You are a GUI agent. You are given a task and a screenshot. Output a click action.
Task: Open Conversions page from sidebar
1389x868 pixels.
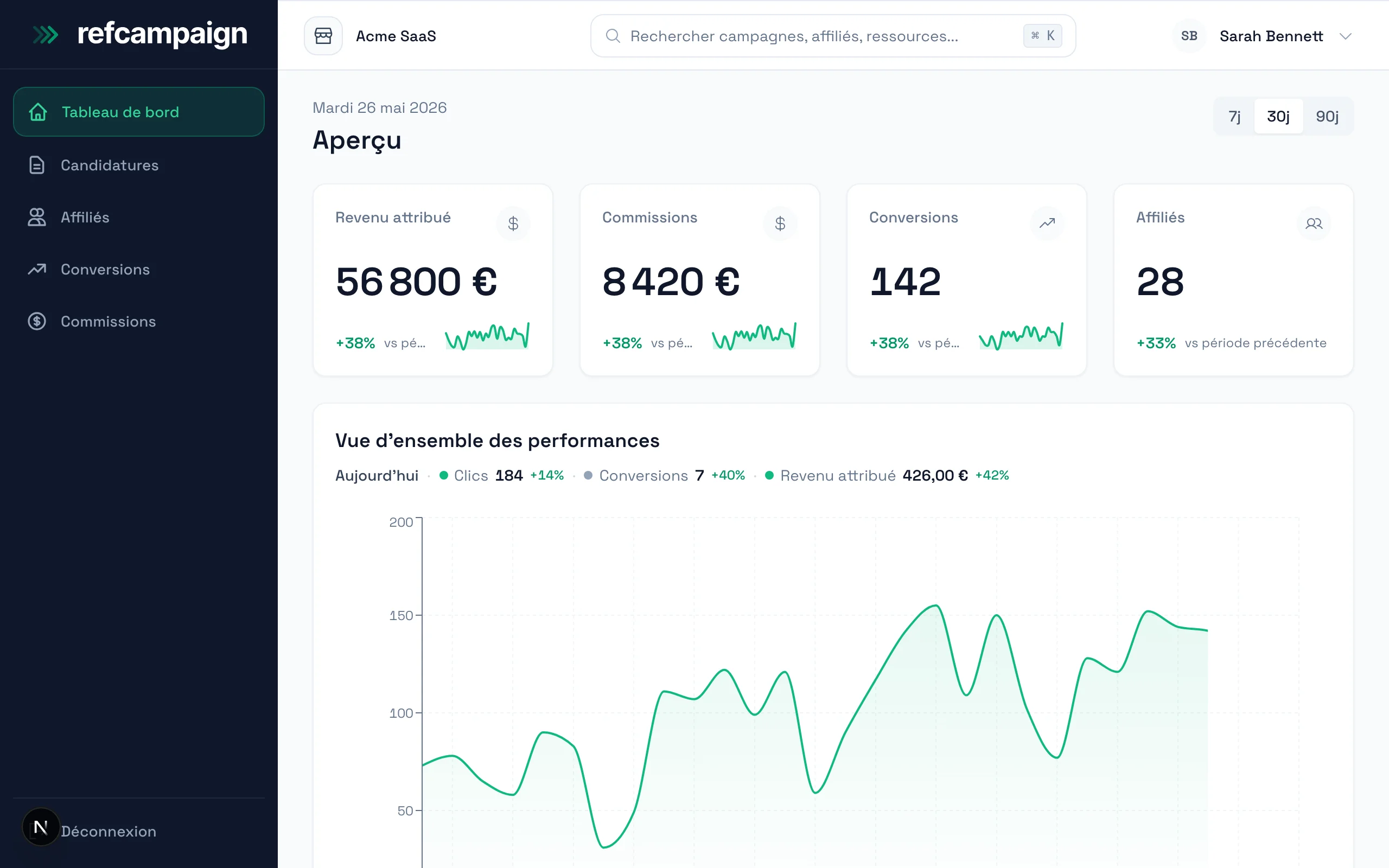(x=138, y=269)
